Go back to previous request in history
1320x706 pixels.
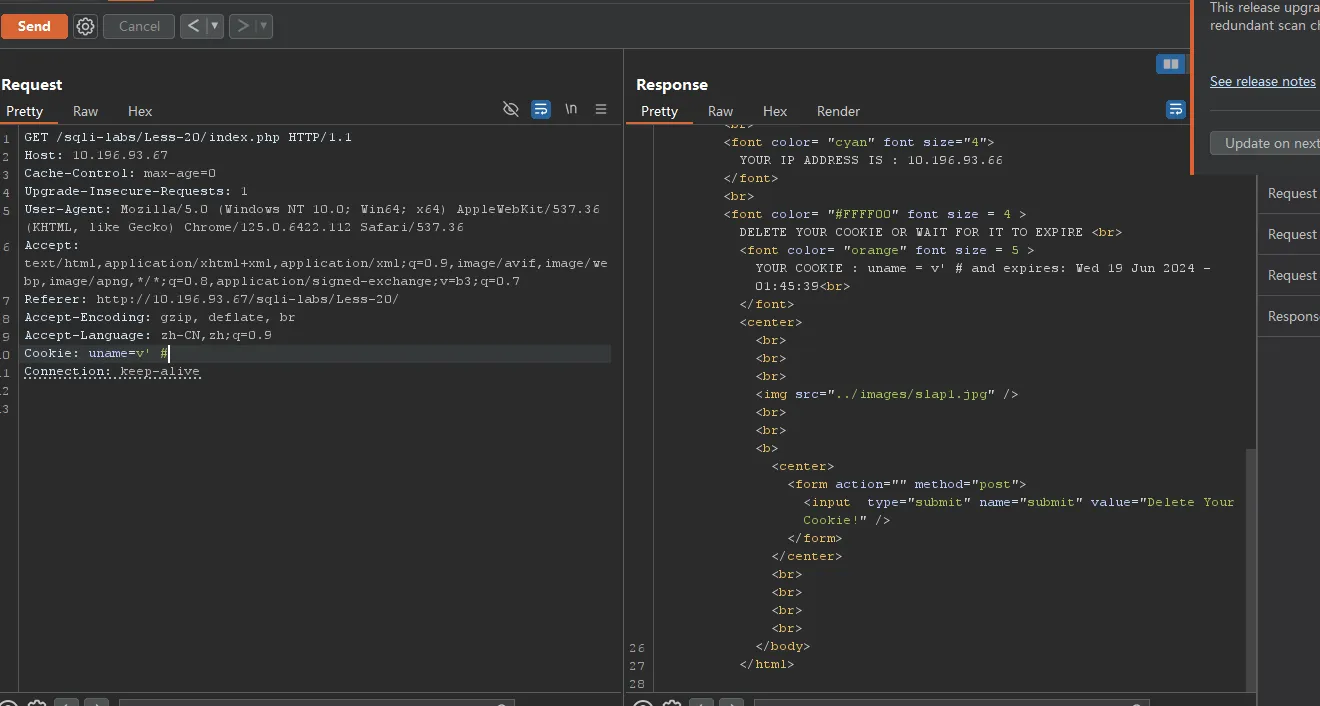point(193,27)
